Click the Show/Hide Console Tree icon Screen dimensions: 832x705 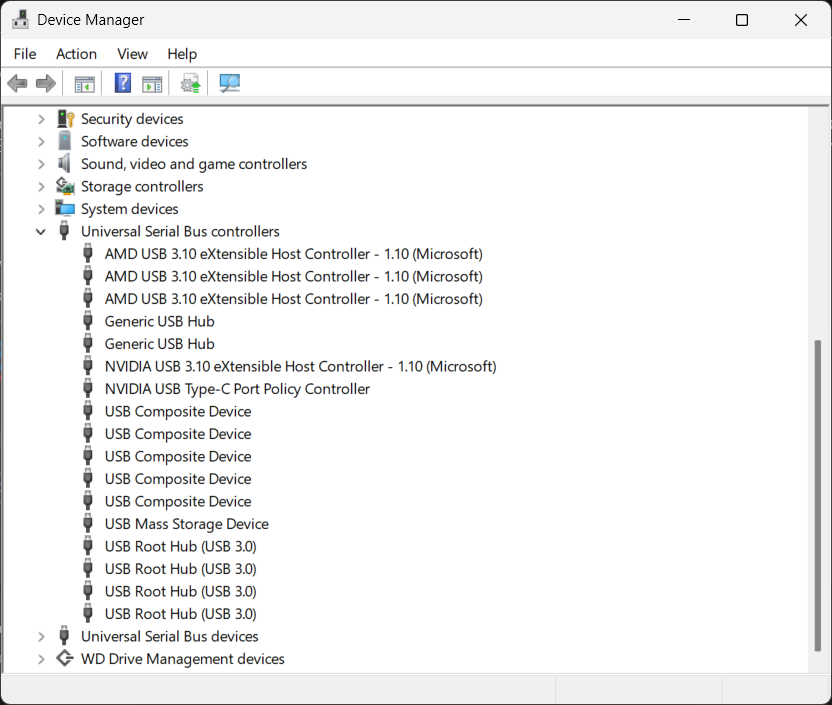(x=85, y=84)
